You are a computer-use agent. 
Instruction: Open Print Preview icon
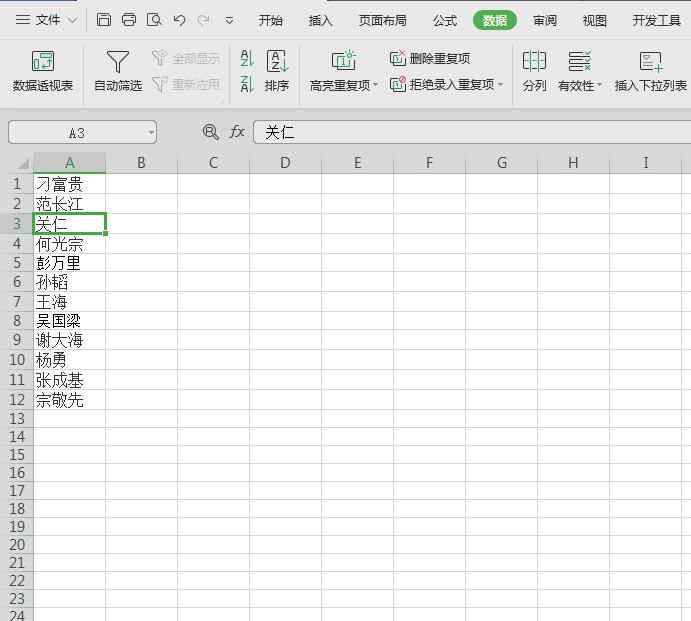pyautogui.click(x=154, y=20)
